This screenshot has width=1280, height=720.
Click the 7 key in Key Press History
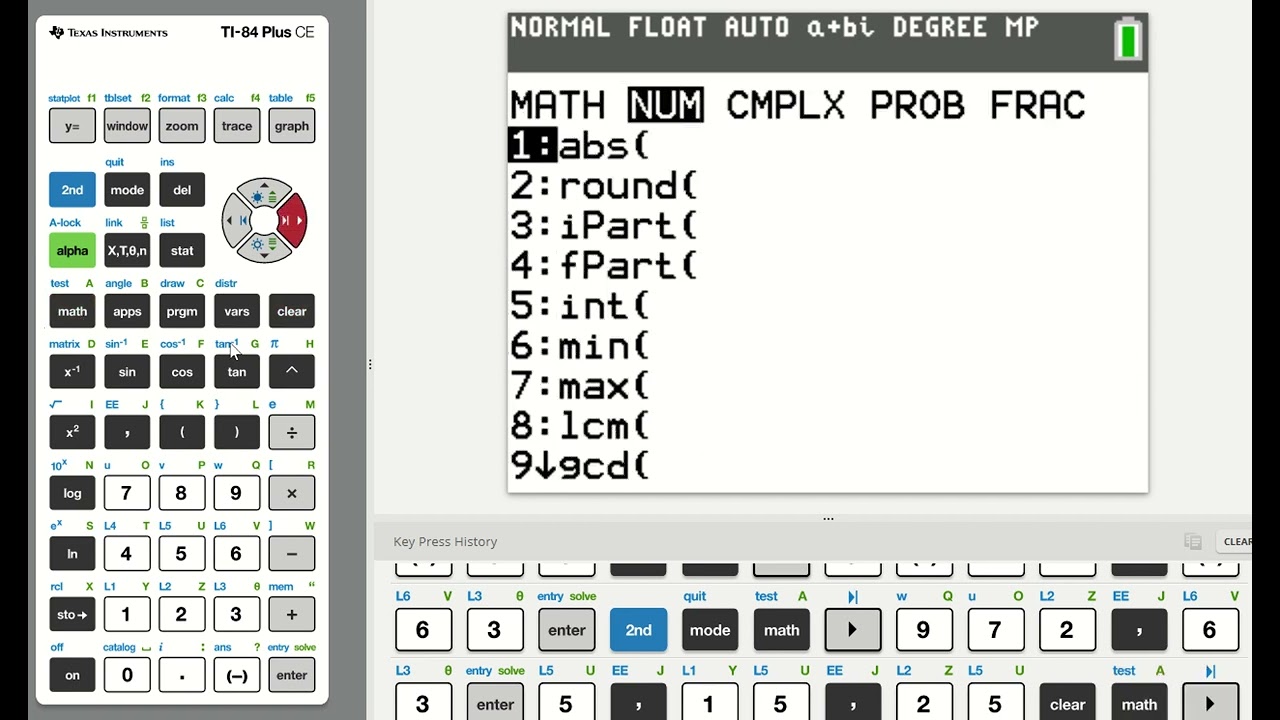(x=995, y=630)
